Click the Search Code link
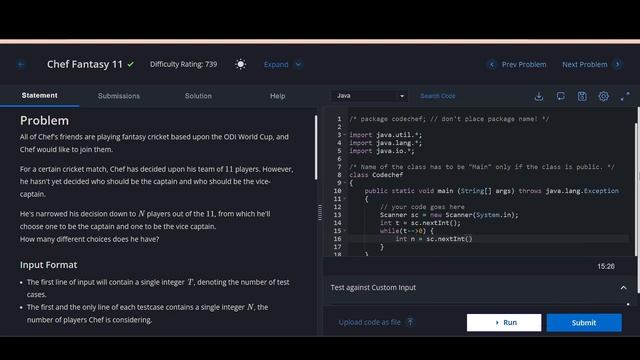The width and height of the screenshot is (640, 360). [438, 96]
